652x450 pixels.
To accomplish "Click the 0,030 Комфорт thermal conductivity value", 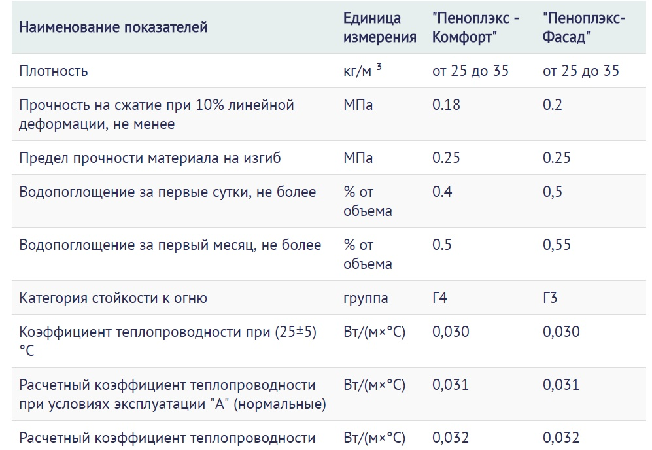I will (x=451, y=331).
